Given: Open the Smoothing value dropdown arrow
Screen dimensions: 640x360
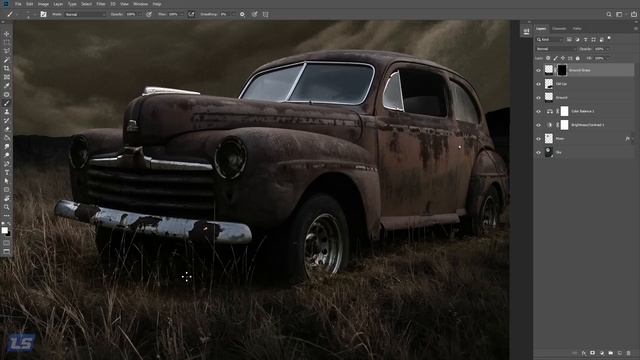Looking at the screenshot, I should point(233,14).
